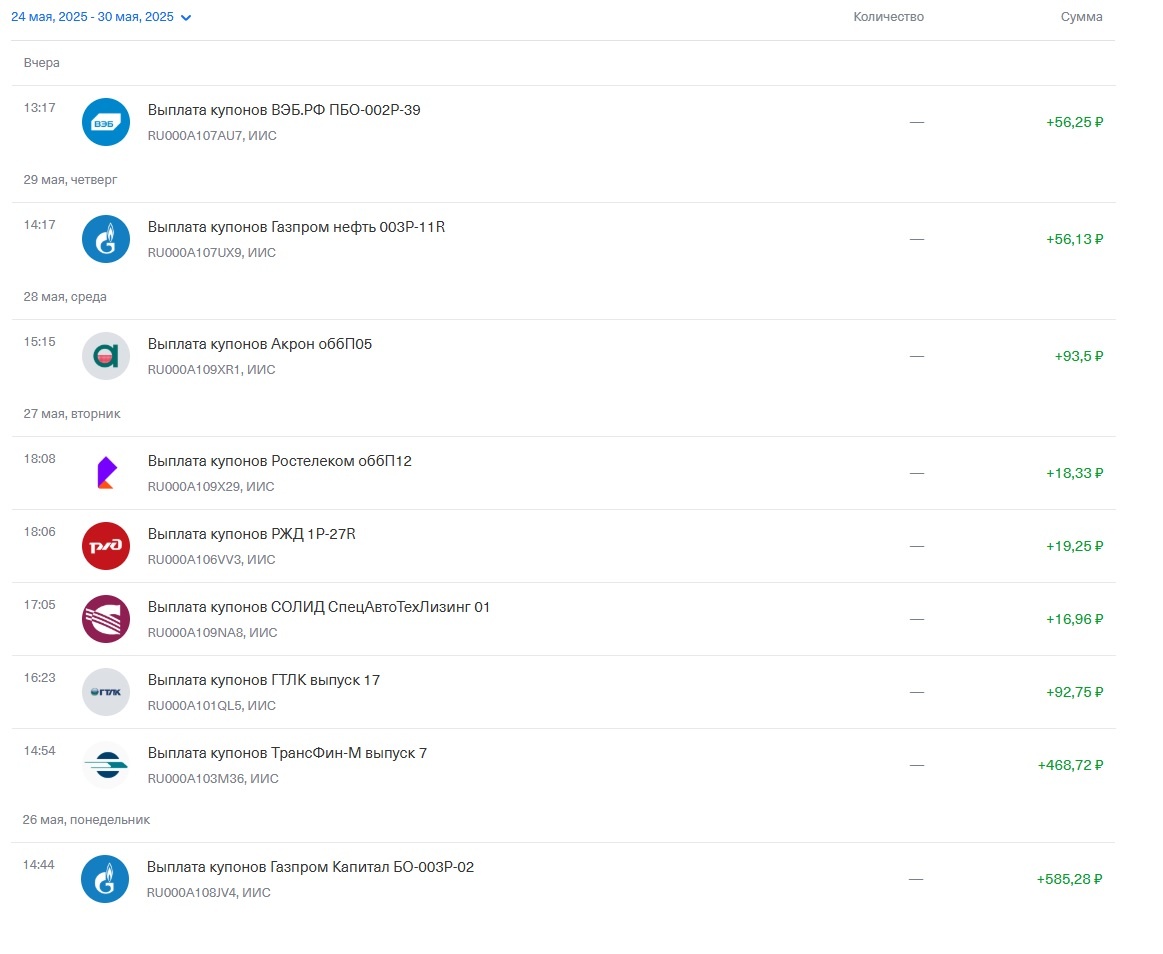This screenshot has width=1163, height=954.
Task: Open the date range dropdown 24 мая – 30 мая
Action: (101, 17)
